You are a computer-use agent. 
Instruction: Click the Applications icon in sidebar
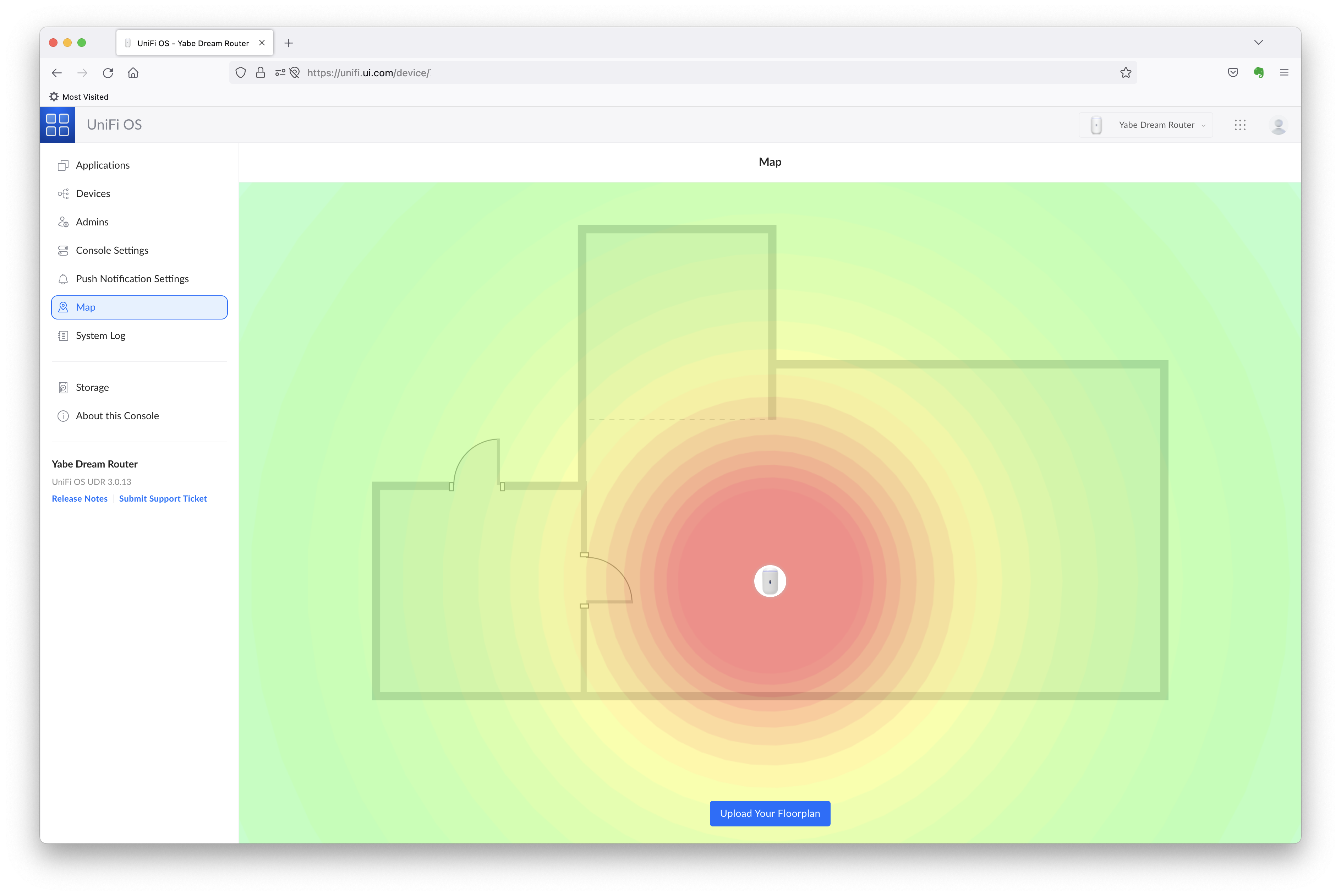63,165
